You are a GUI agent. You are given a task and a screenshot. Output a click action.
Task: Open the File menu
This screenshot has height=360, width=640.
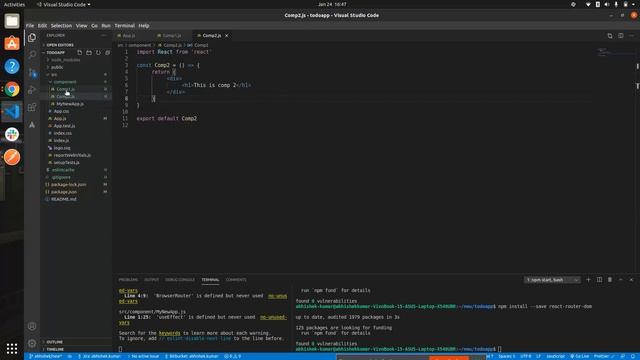pos(30,26)
